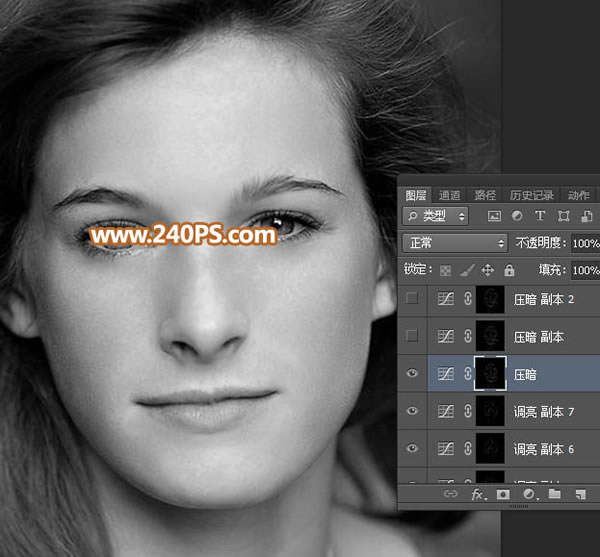Open the 路径 (Paths) tab
Viewport: 600px width, 557px height.
coord(485,195)
